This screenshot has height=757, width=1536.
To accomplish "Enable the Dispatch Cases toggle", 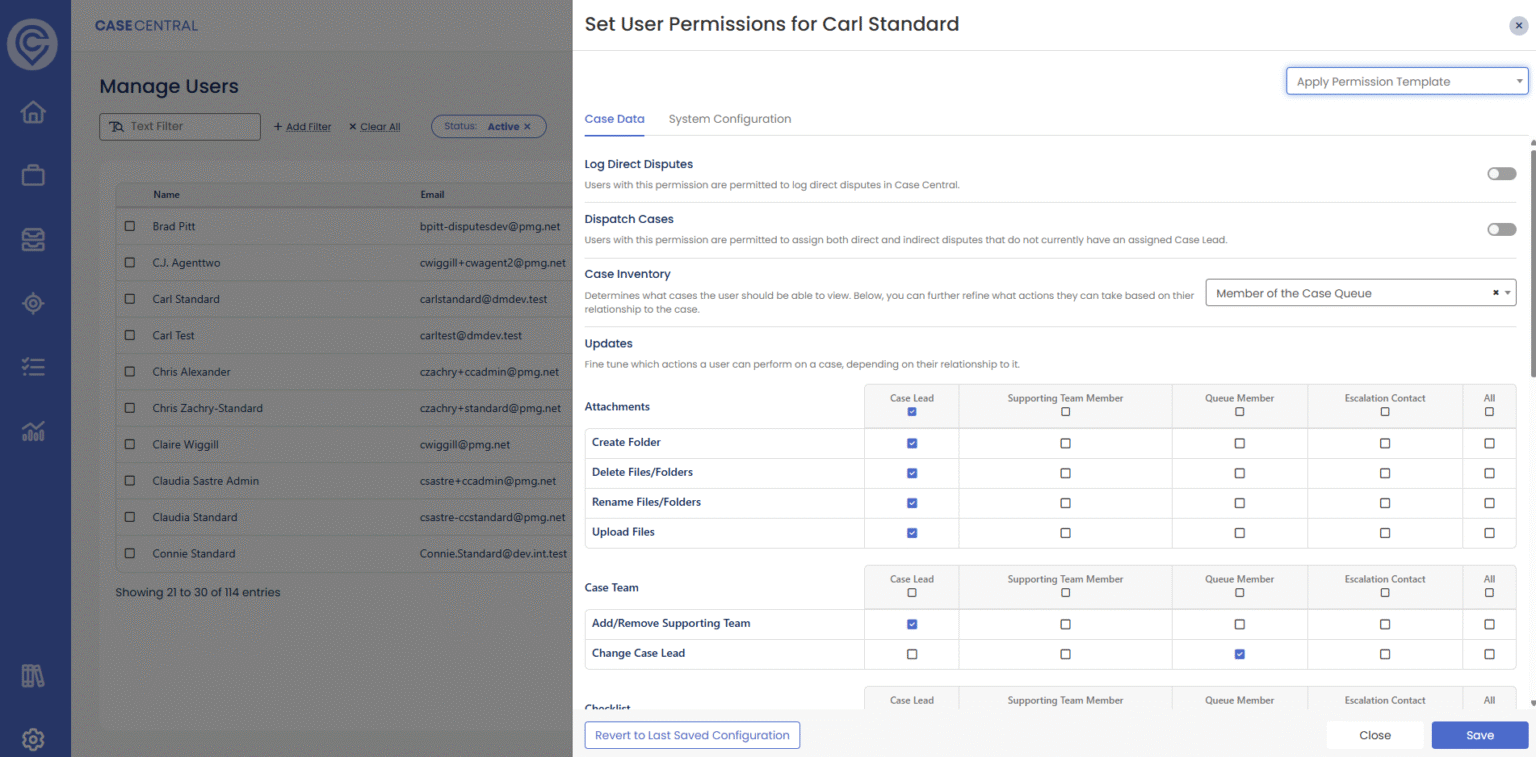I will 1501,229.
